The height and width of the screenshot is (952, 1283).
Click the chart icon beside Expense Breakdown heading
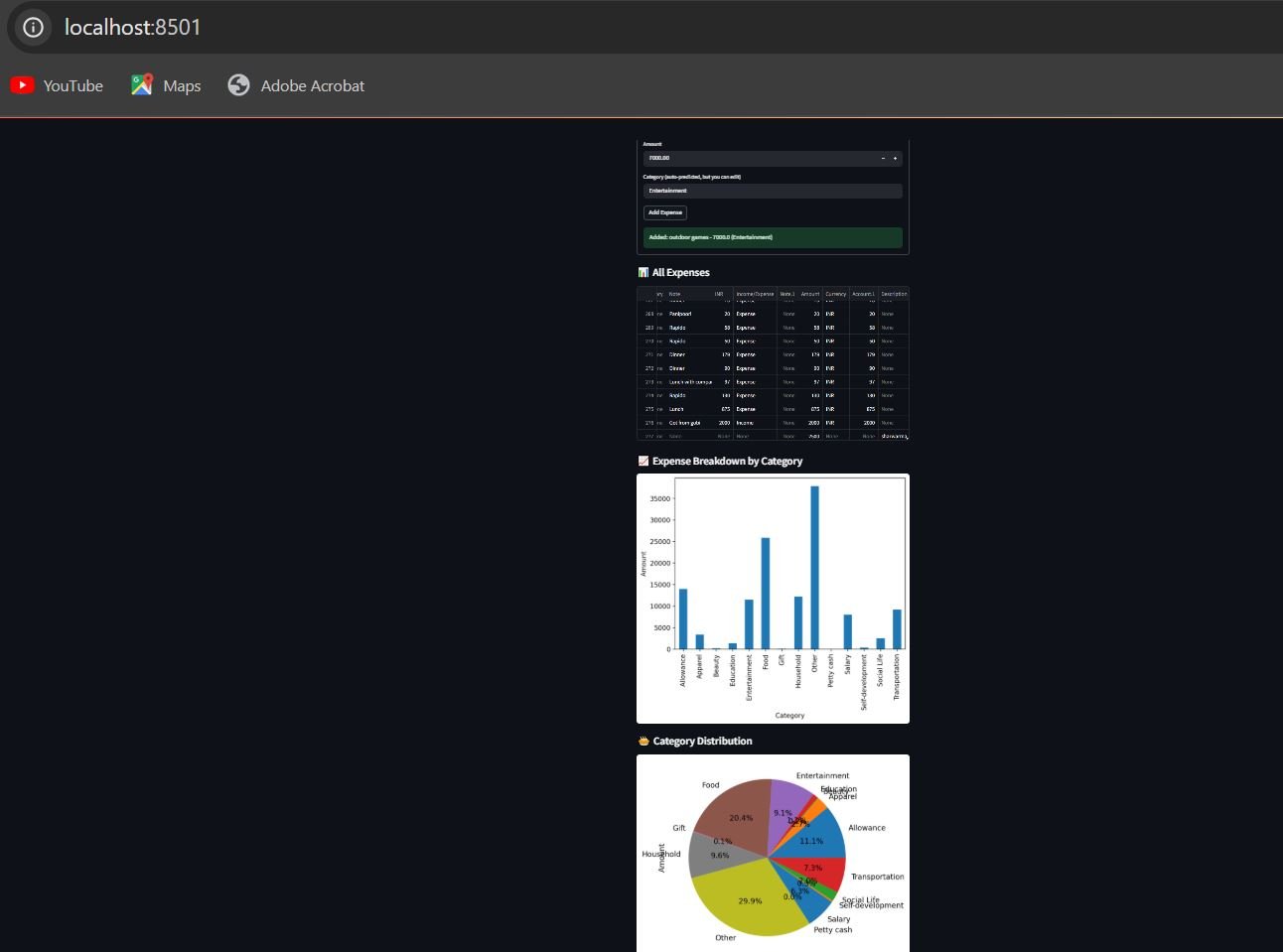pyautogui.click(x=642, y=462)
